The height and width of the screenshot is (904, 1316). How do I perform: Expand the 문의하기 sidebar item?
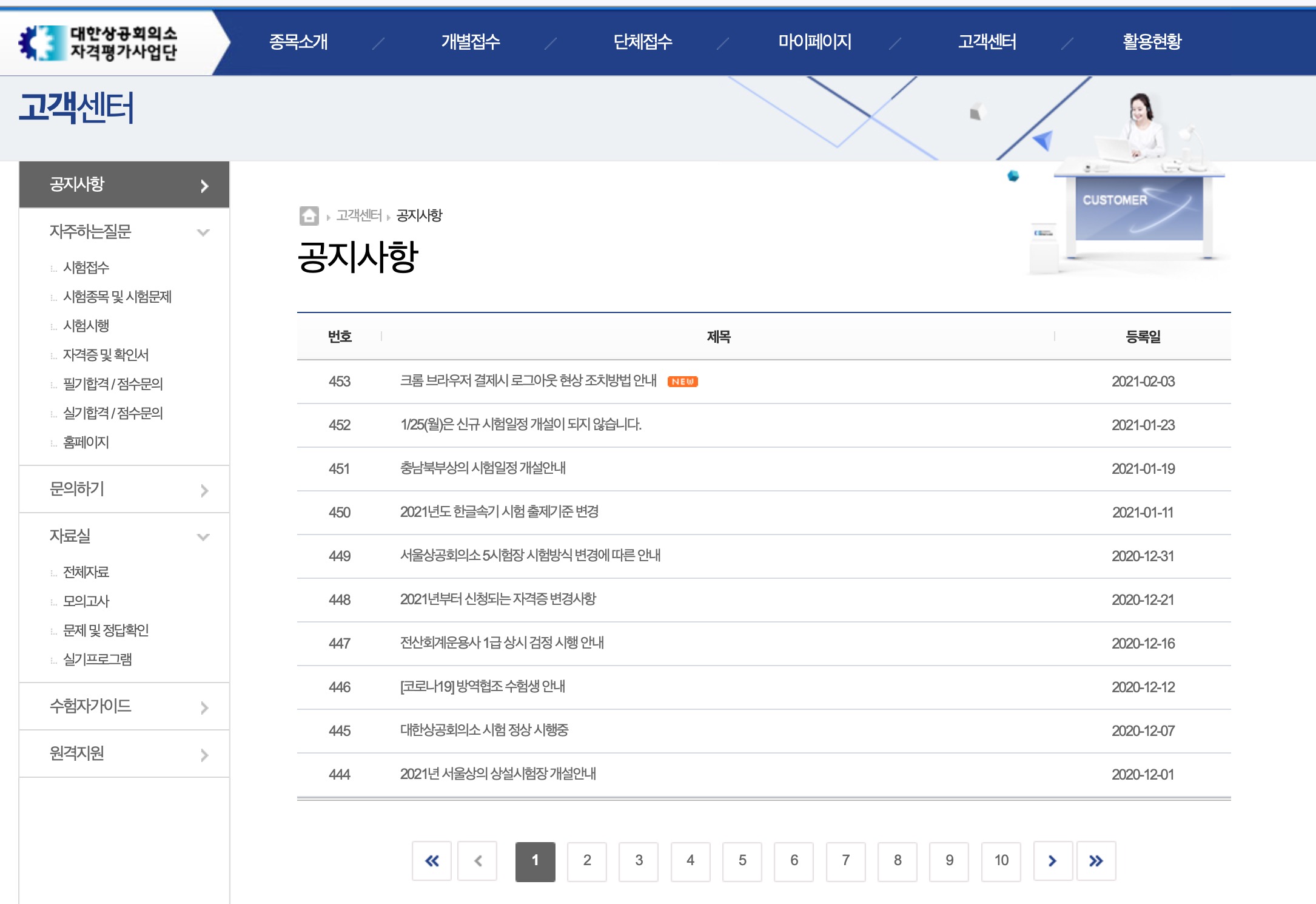(x=204, y=490)
